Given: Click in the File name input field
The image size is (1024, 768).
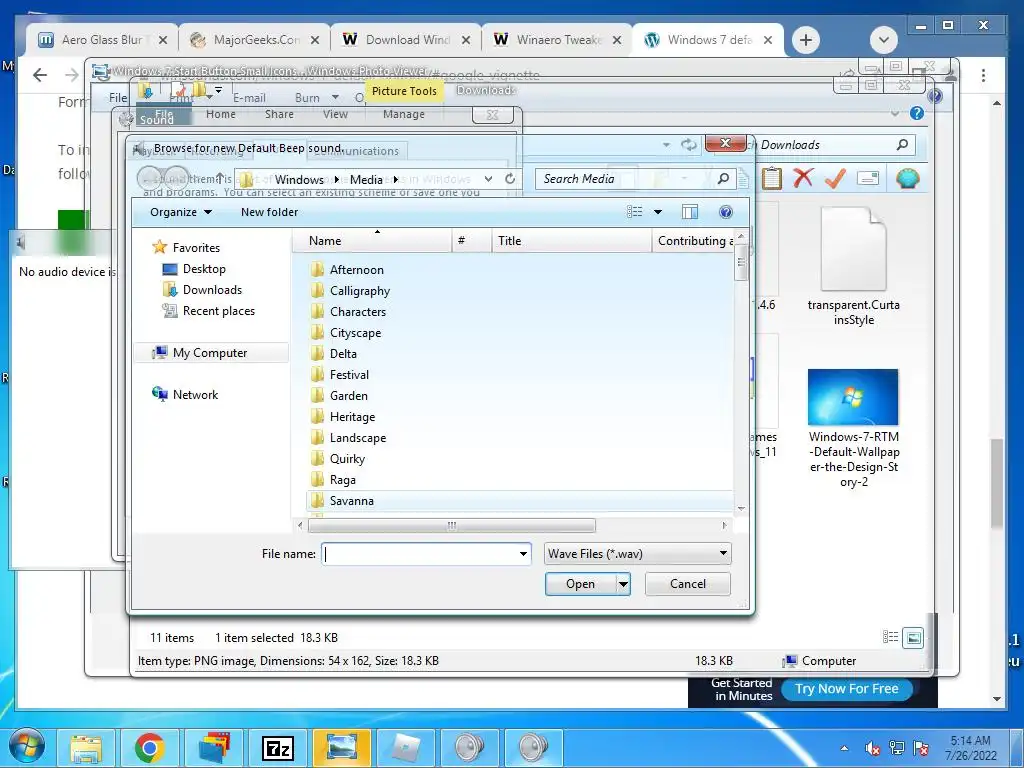Looking at the screenshot, I should pos(419,554).
